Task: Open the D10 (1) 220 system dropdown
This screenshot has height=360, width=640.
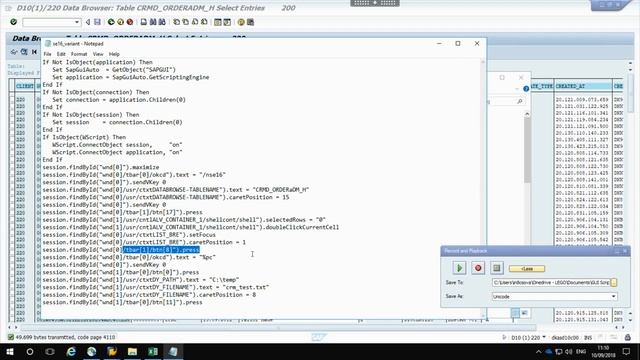Action: 544,337
